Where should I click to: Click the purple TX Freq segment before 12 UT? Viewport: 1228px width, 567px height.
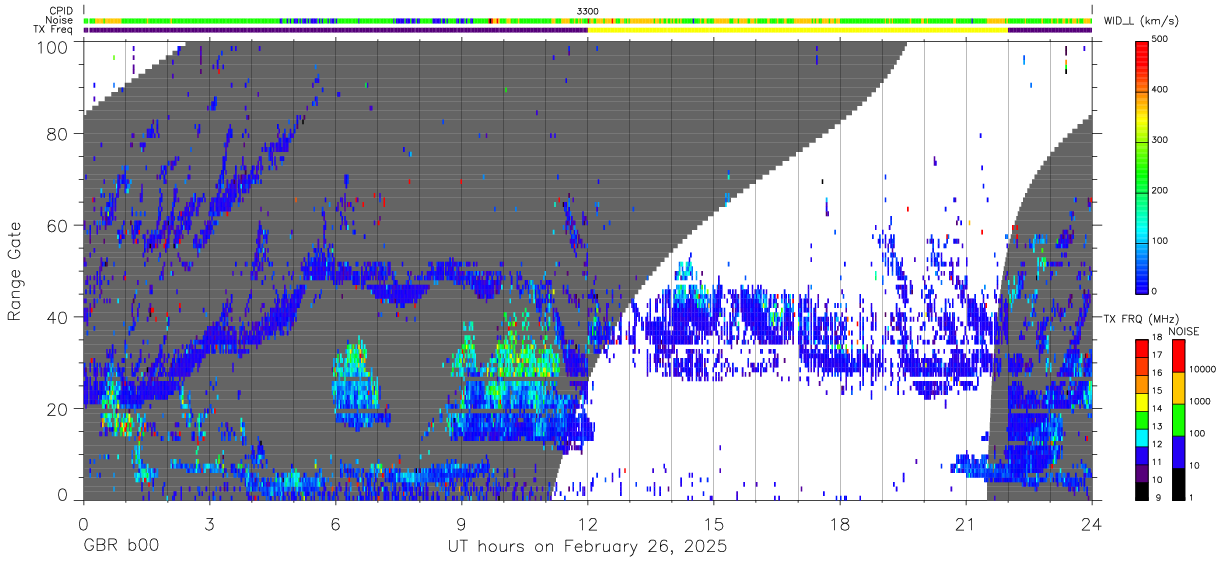click(335, 30)
